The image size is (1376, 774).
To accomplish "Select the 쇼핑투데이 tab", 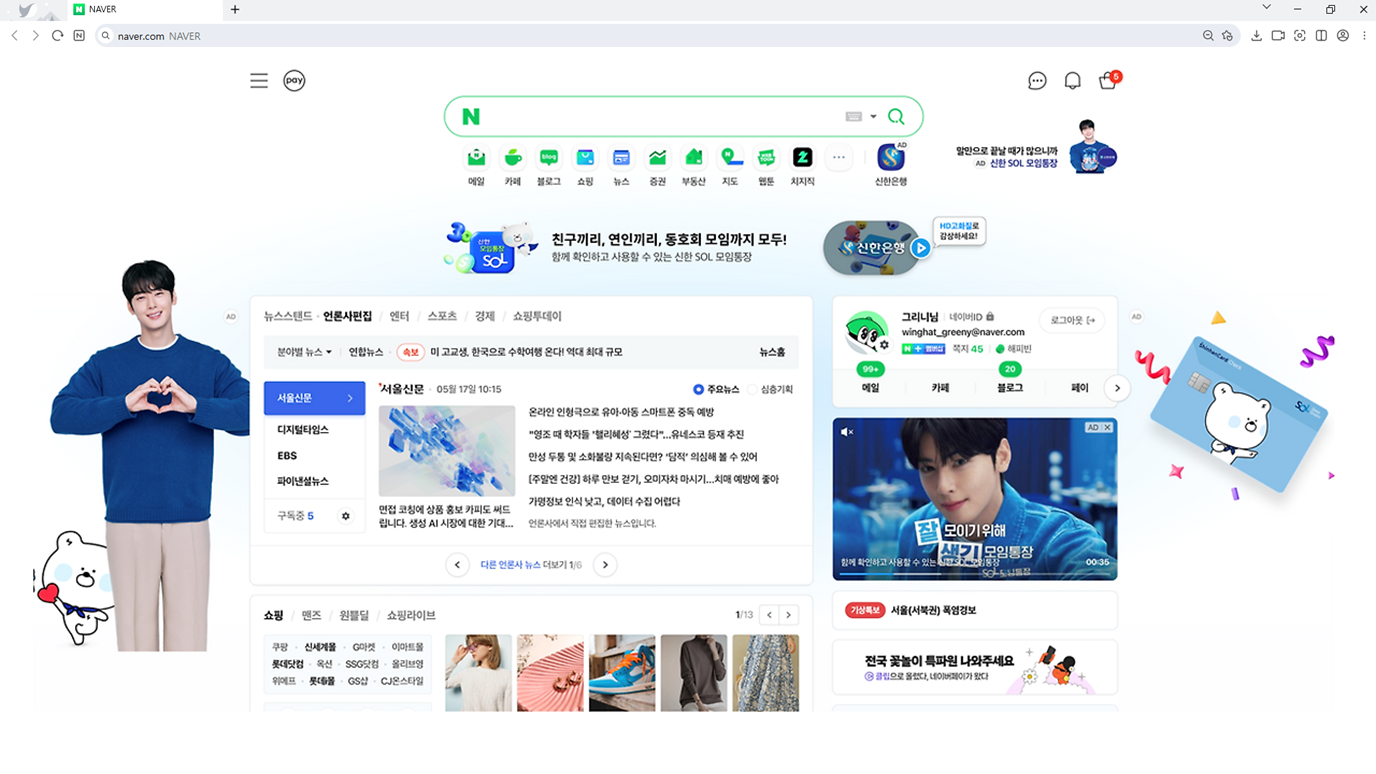I will (x=537, y=316).
